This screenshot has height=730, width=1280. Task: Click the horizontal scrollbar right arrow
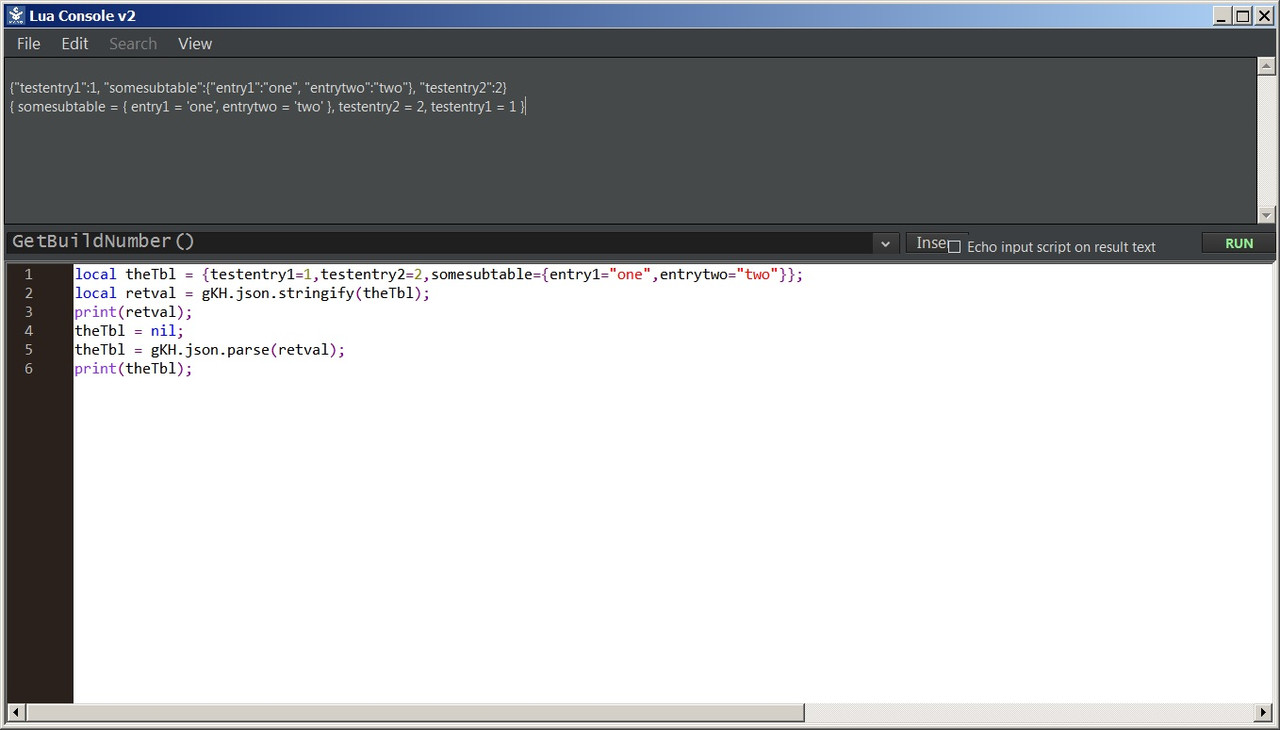(x=1264, y=713)
